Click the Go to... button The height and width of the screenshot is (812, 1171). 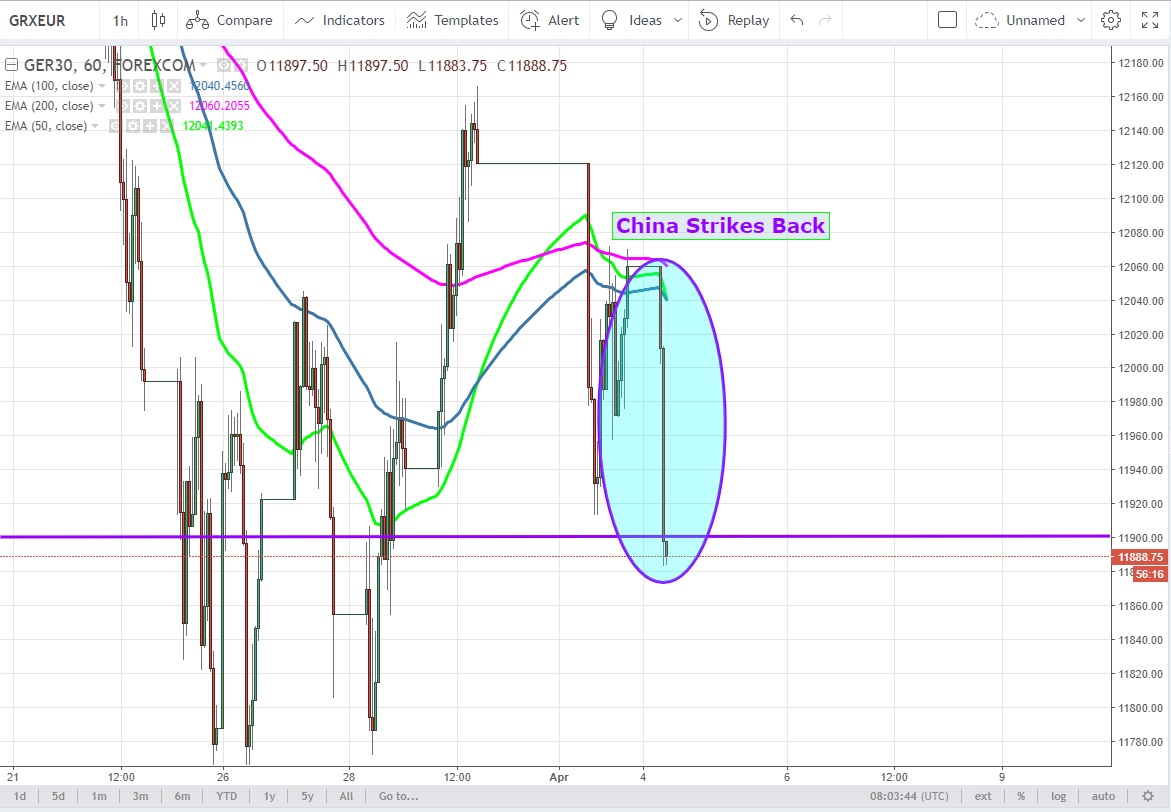point(398,796)
